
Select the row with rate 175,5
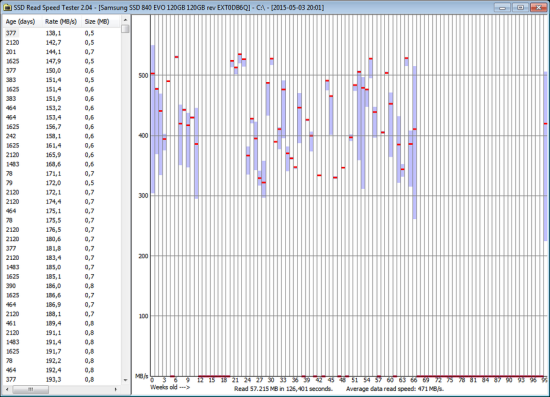61,221
